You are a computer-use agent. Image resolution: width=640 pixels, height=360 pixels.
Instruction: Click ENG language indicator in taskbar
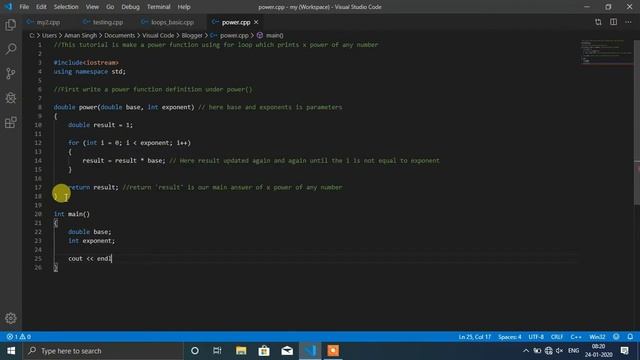point(573,351)
